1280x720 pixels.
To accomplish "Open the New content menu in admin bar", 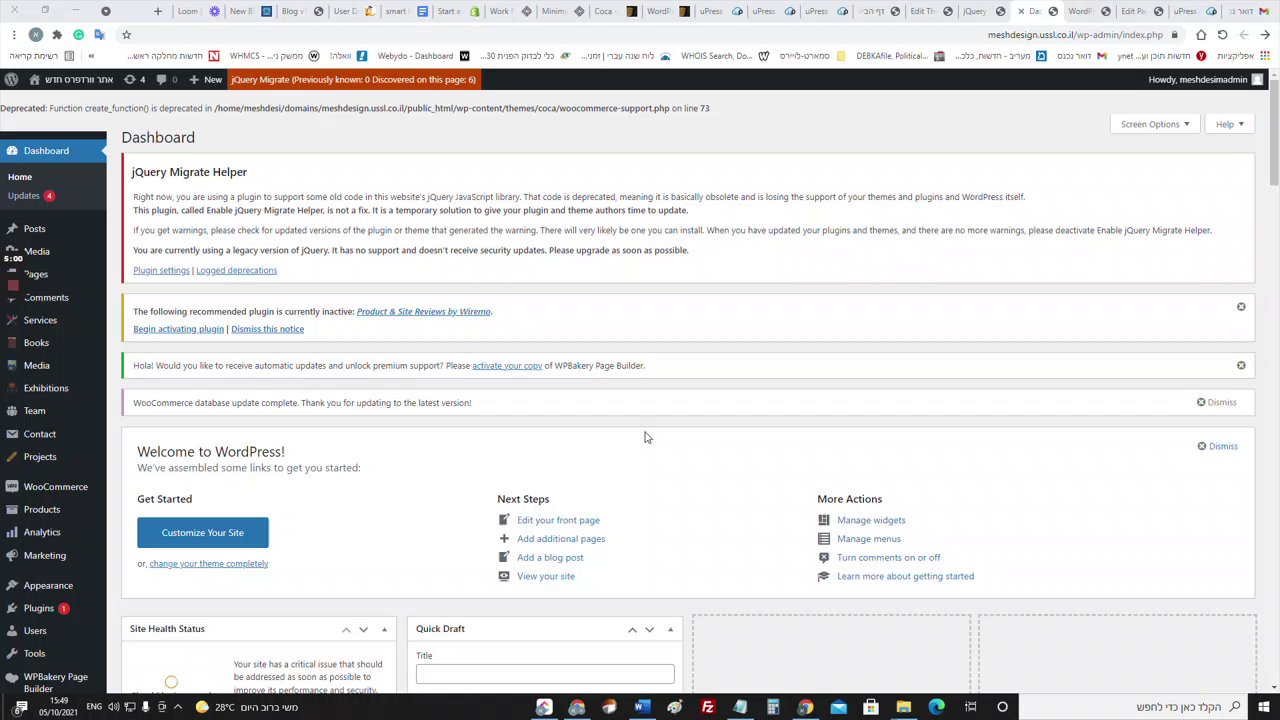I will pyautogui.click(x=204, y=79).
